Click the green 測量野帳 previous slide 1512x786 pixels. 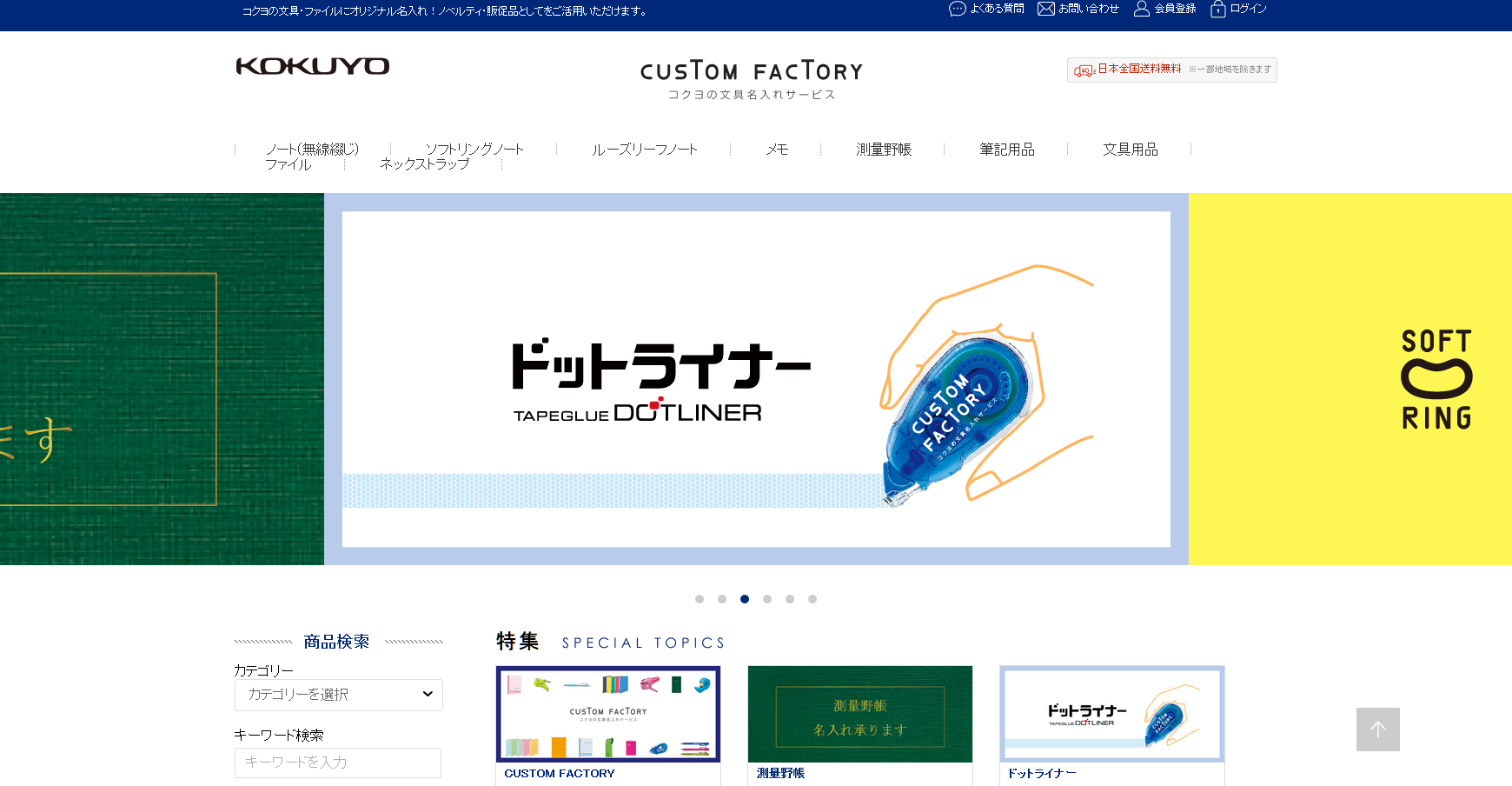[x=162, y=379]
